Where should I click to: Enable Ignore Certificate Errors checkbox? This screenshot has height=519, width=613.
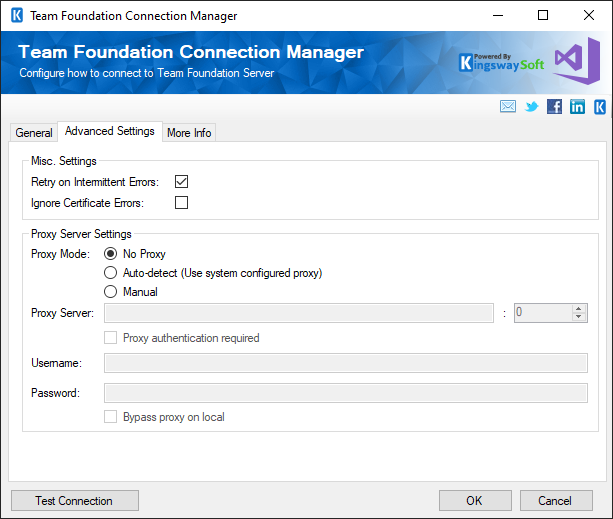point(181,202)
